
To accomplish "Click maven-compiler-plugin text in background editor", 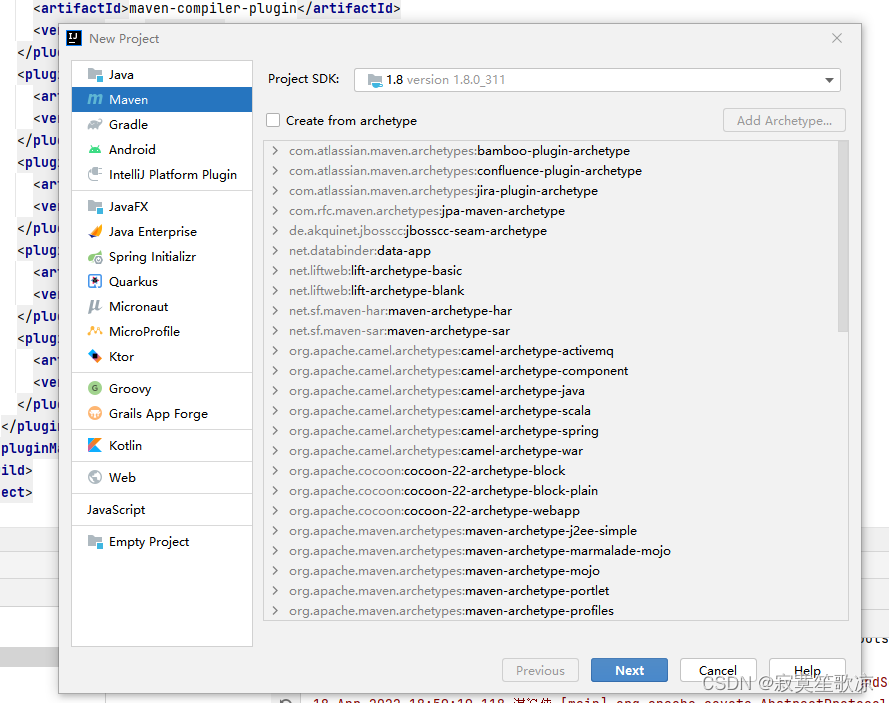I will pyautogui.click(x=213, y=9).
